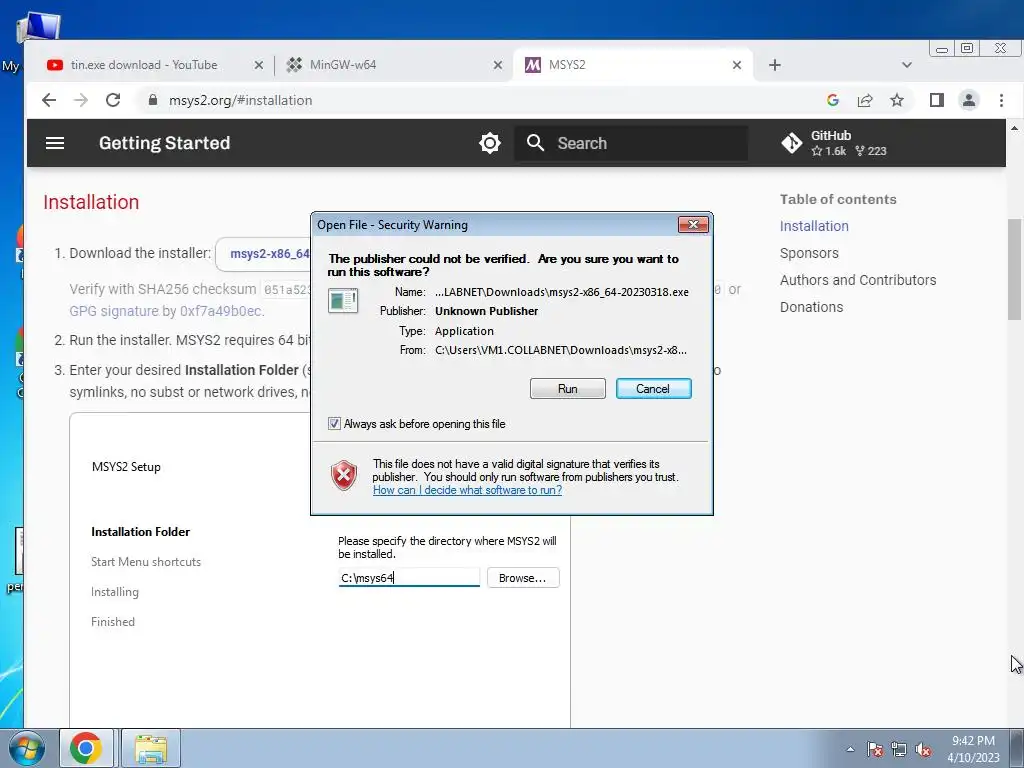Click the file name msys2-x86_64-20230318.exe
The image size is (1024, 768).
pos(562,292)
